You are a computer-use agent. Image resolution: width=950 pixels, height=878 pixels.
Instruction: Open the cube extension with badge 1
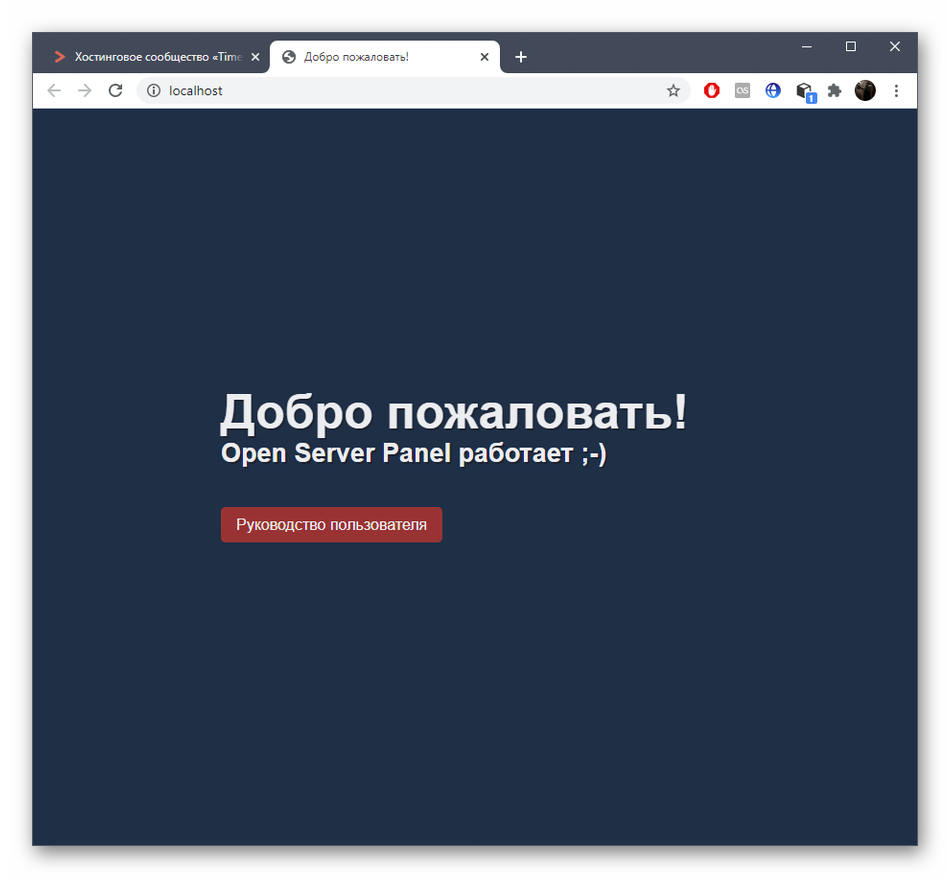coord(804,91)
